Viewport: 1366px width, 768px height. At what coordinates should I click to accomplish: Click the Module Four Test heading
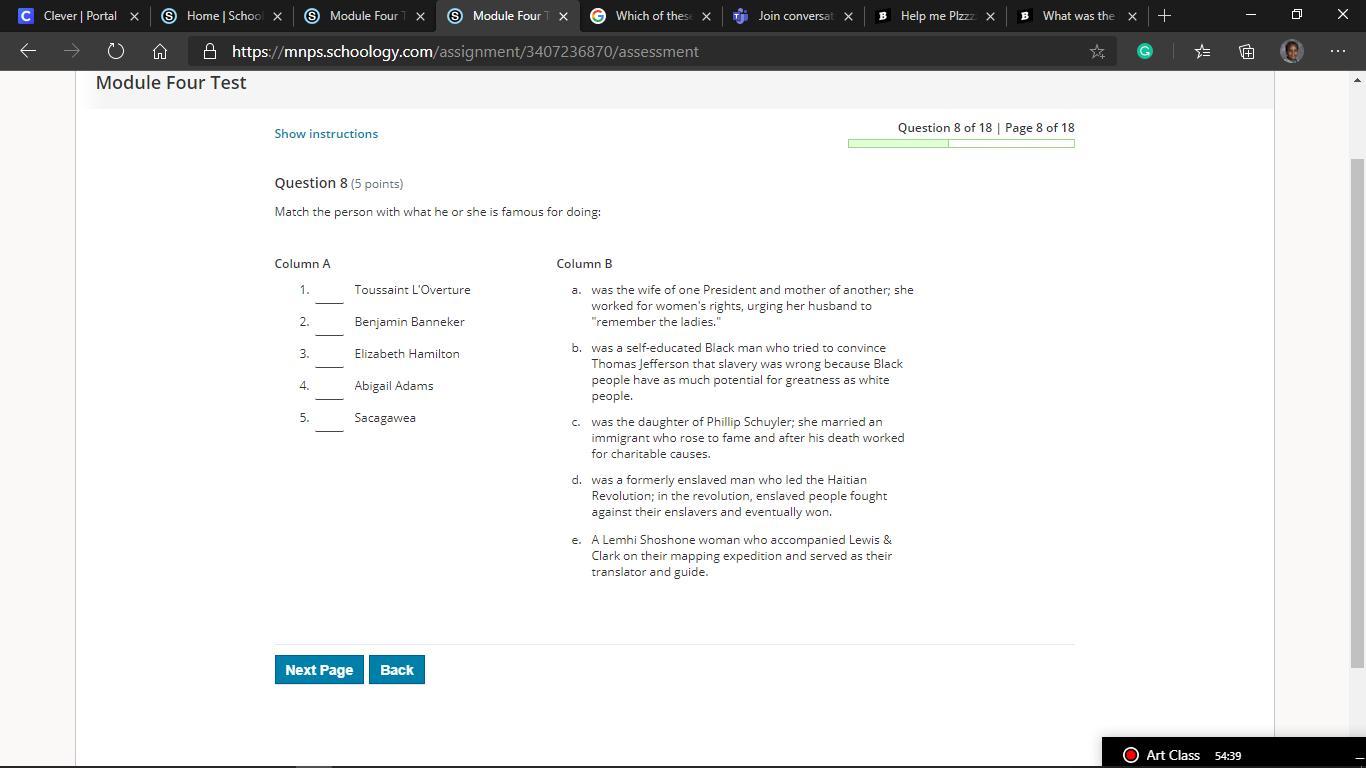(x=171, y=83)
